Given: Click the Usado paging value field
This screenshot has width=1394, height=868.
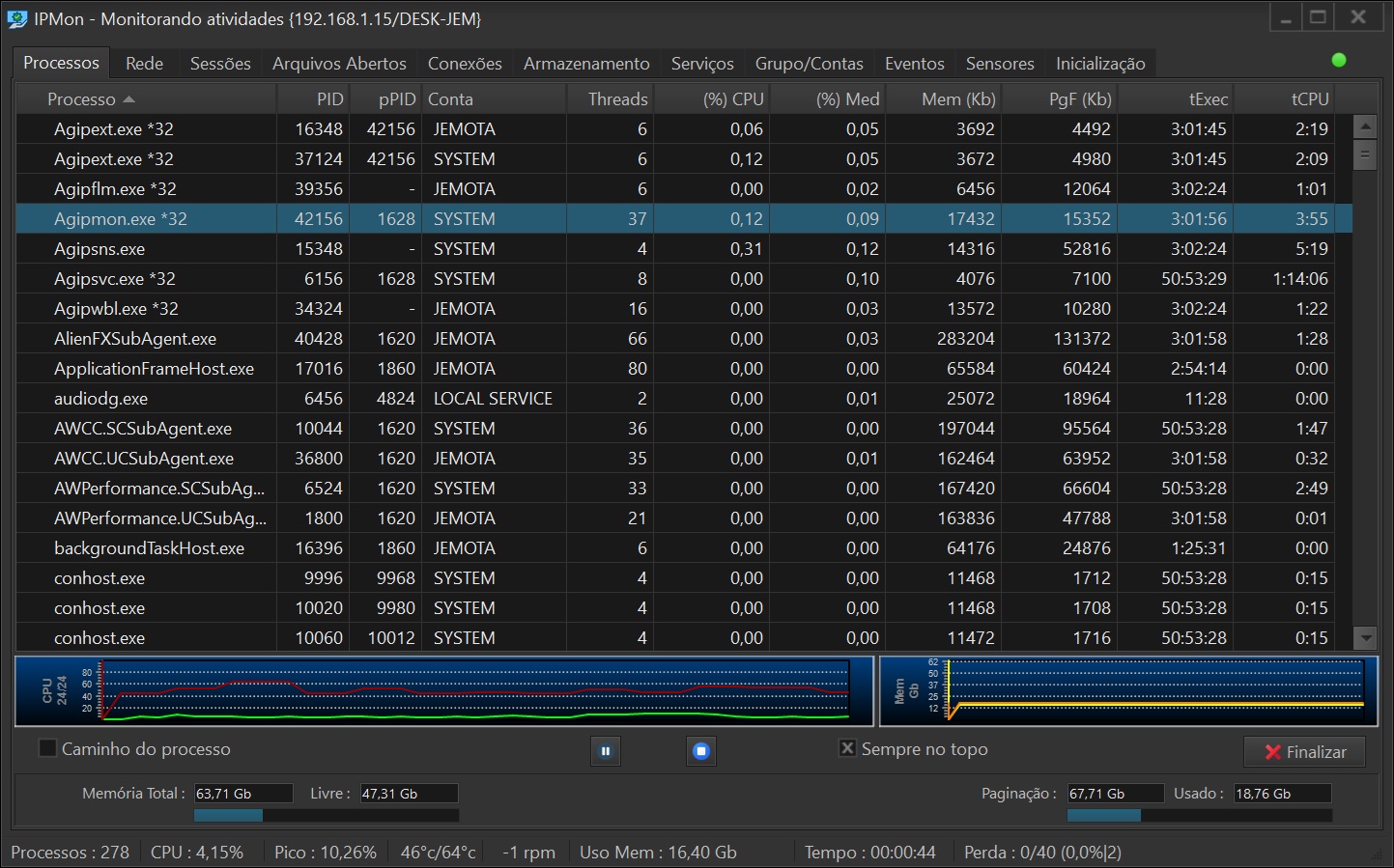Looking at the screenshot, I should 1283,794.
